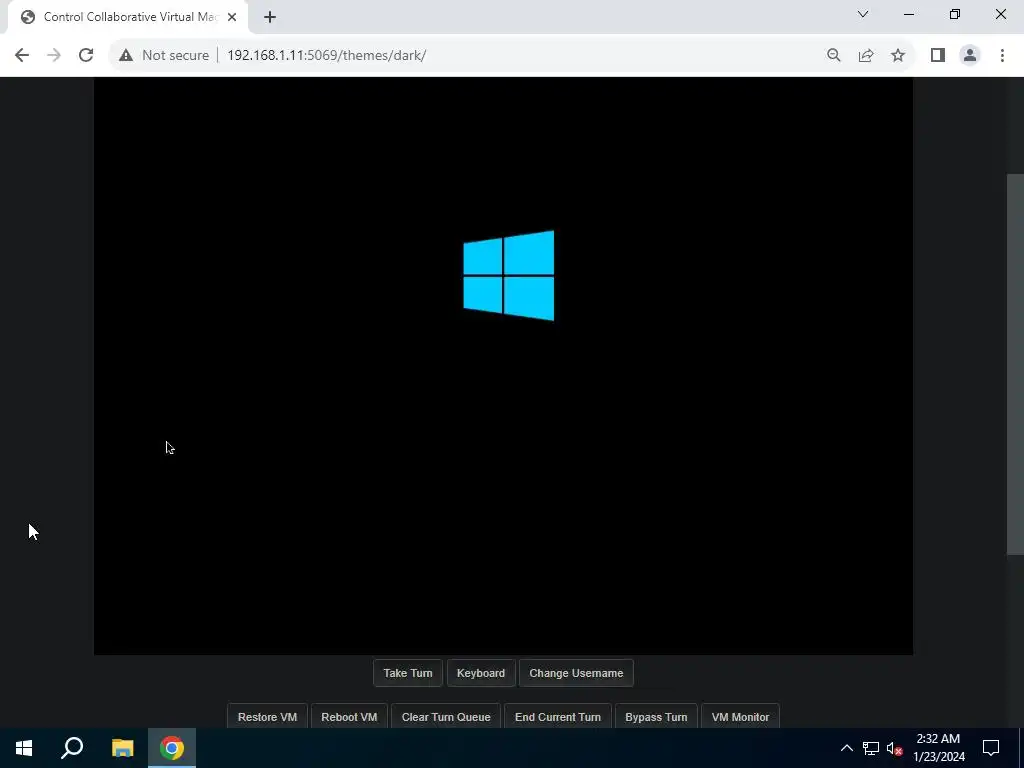The width and height of the screenshot is (1024, 768).
Task: Open a new tab with the plus button
Action: tap(270, 17)
